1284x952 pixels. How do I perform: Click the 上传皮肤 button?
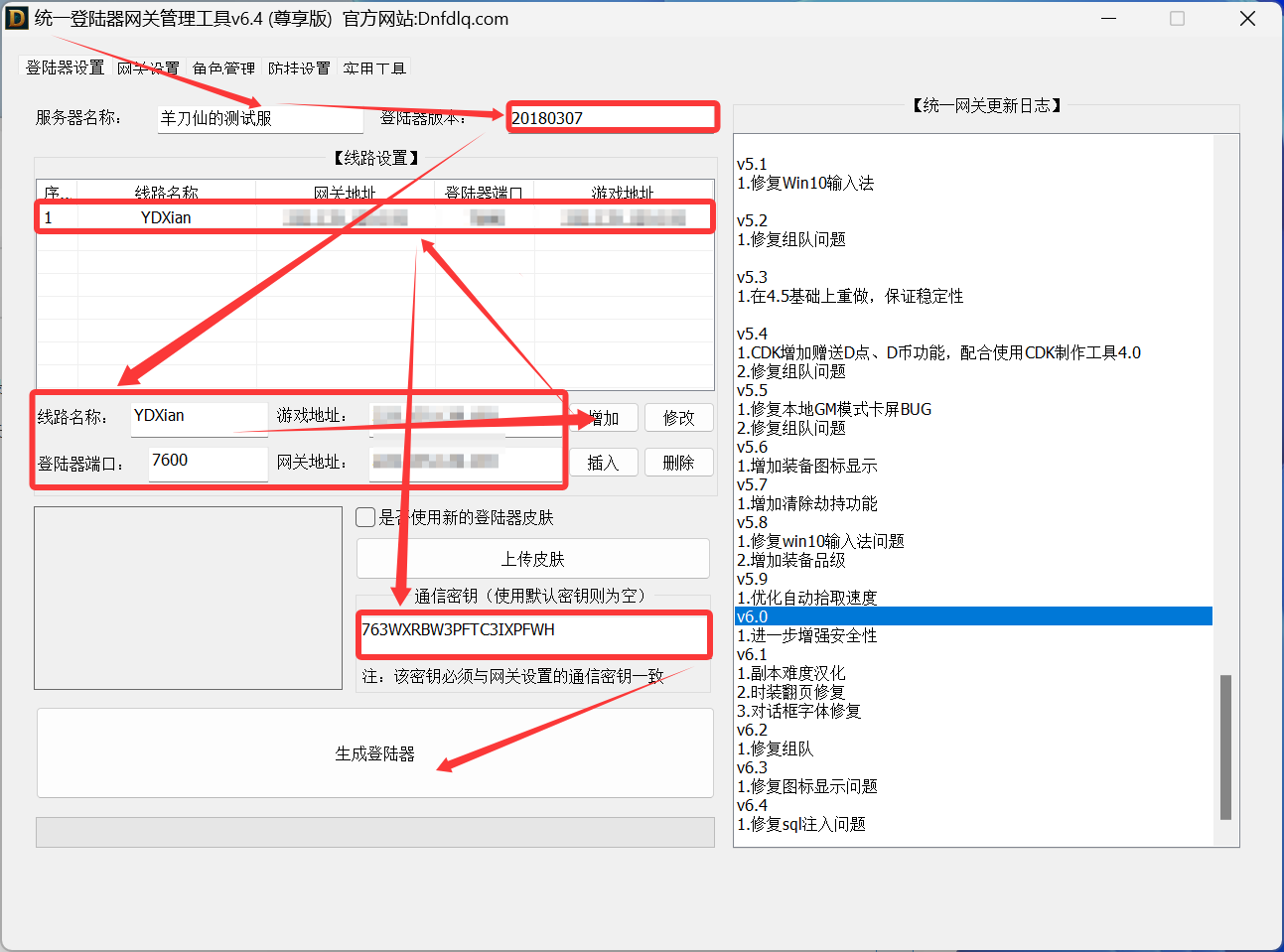(532, 558)
